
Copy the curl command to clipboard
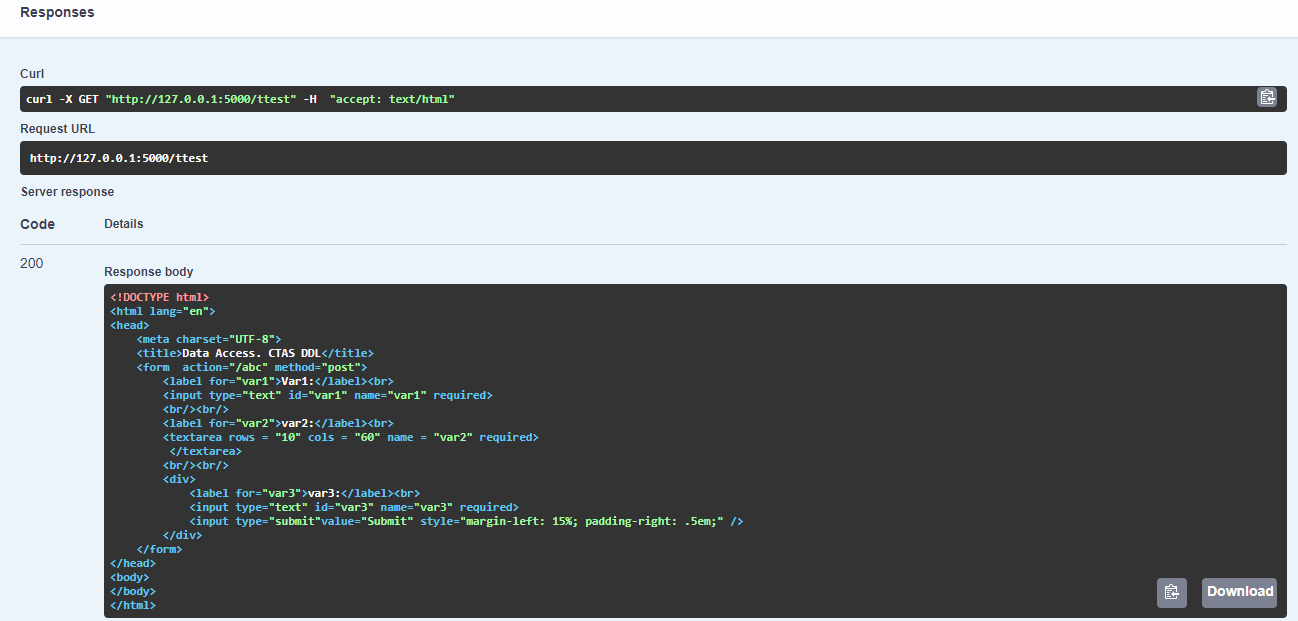click(1267, 97)
